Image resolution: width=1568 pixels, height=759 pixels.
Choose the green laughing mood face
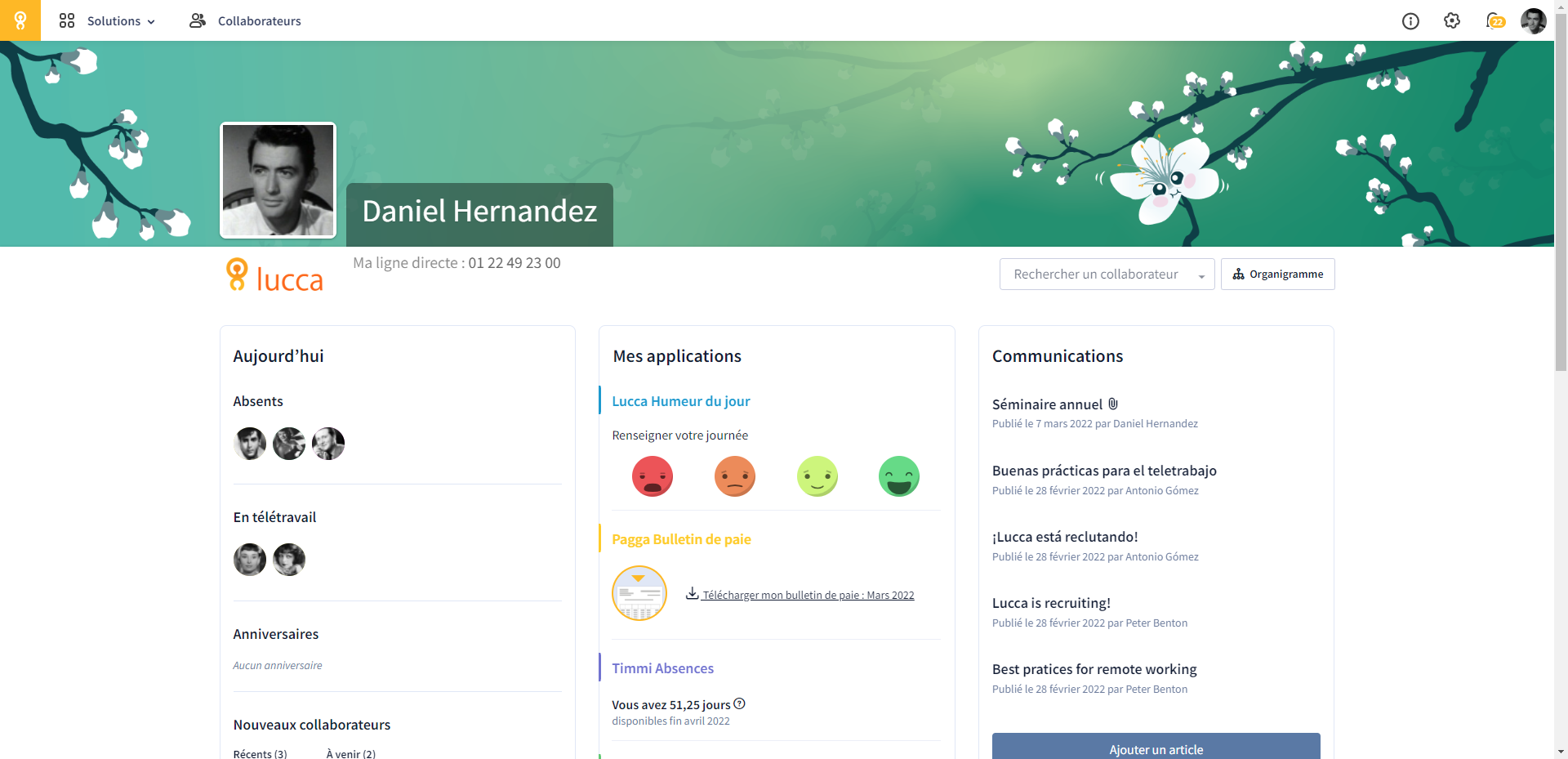click(899, 476)
